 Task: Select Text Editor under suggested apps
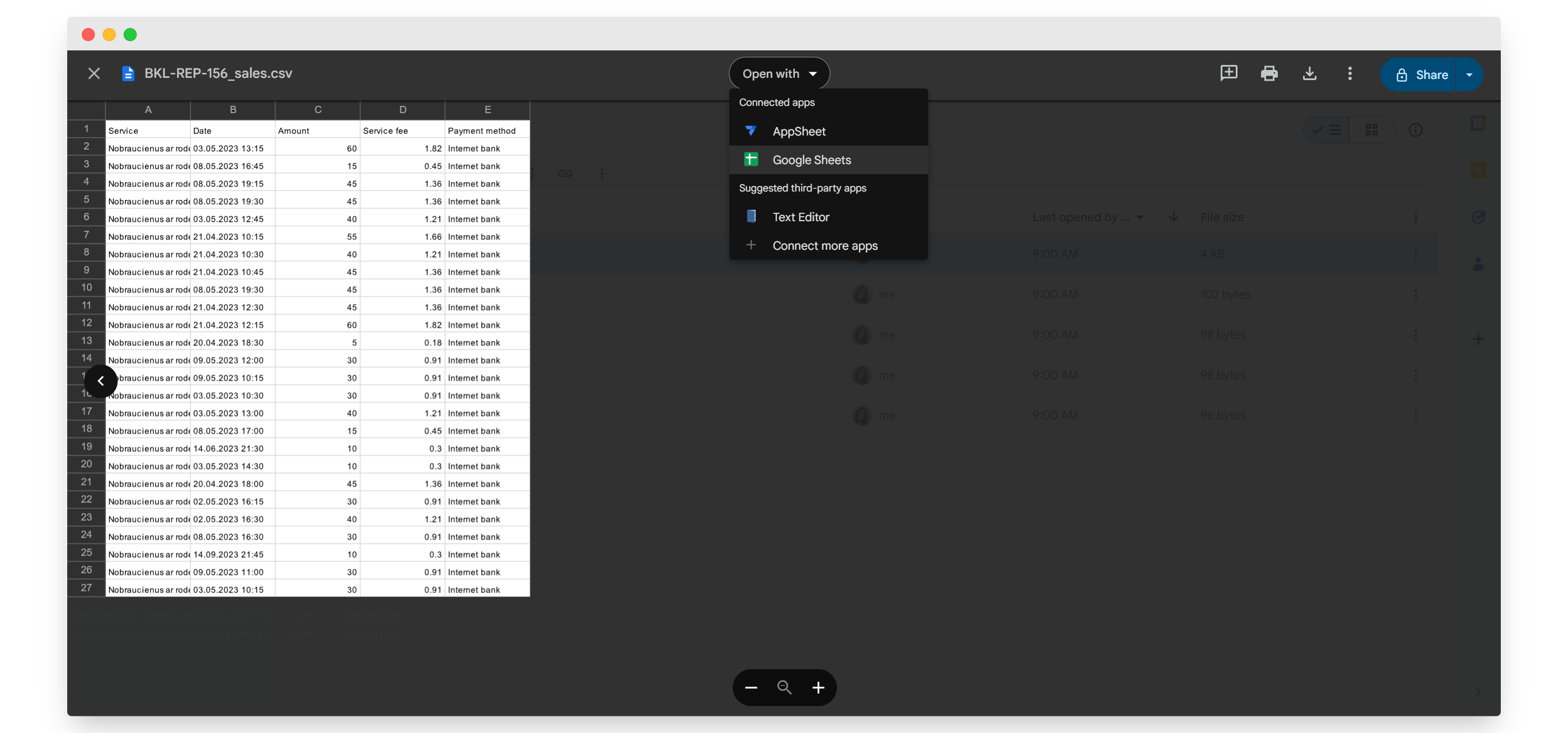coord(801,217)
